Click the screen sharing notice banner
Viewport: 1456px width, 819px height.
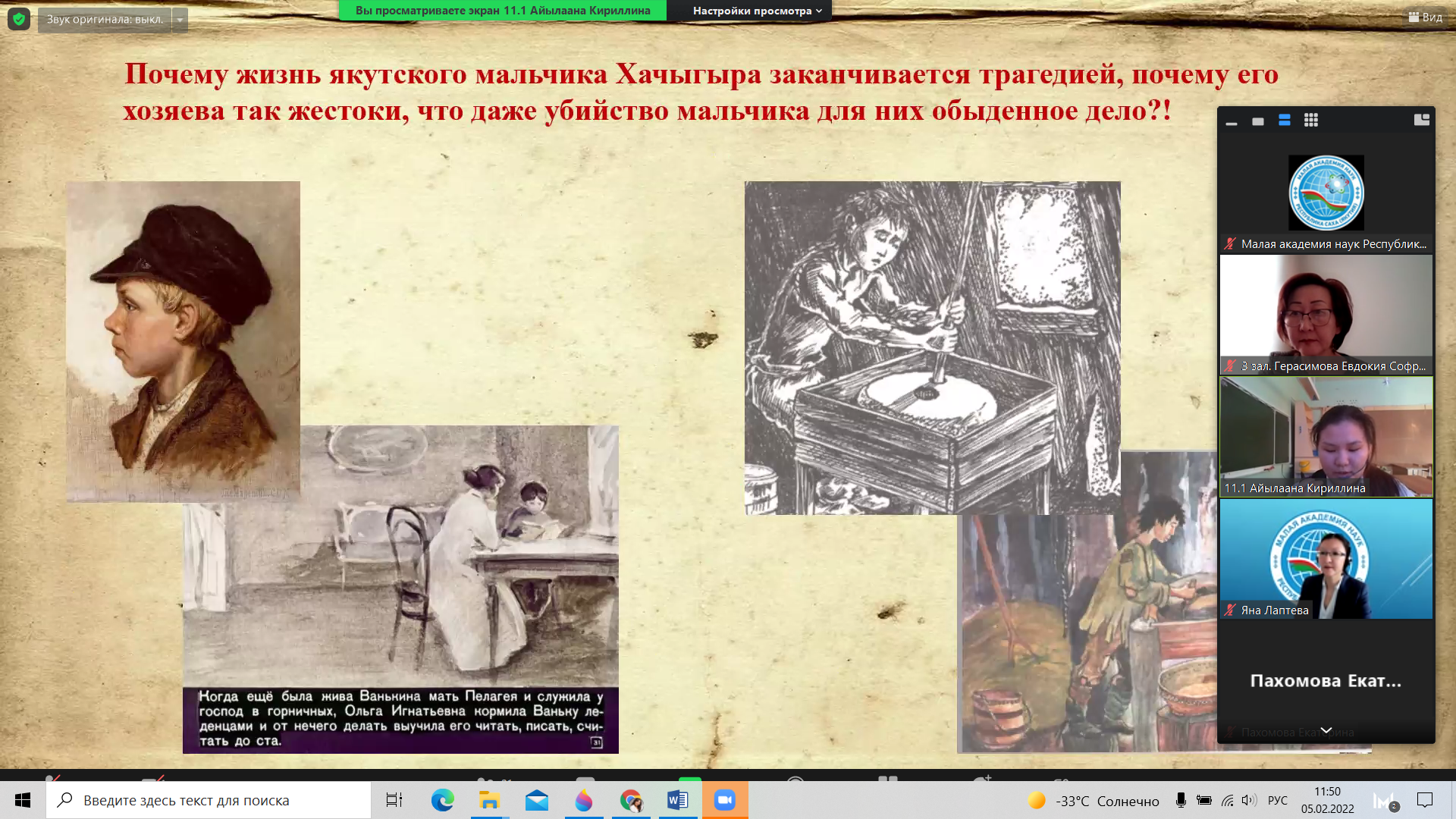click(x=503, y=11)
